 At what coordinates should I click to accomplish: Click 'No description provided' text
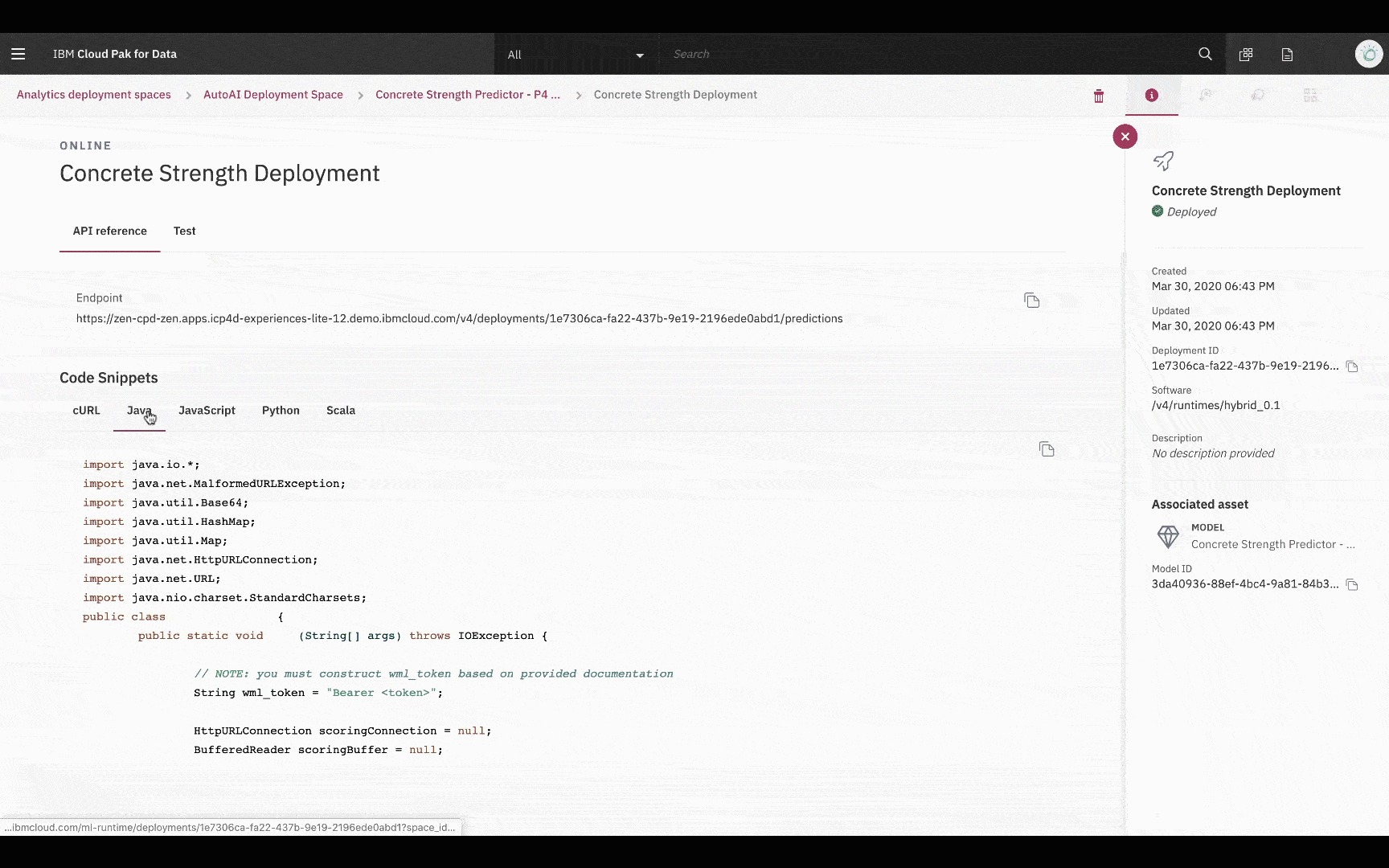(x=1213, y=453)
